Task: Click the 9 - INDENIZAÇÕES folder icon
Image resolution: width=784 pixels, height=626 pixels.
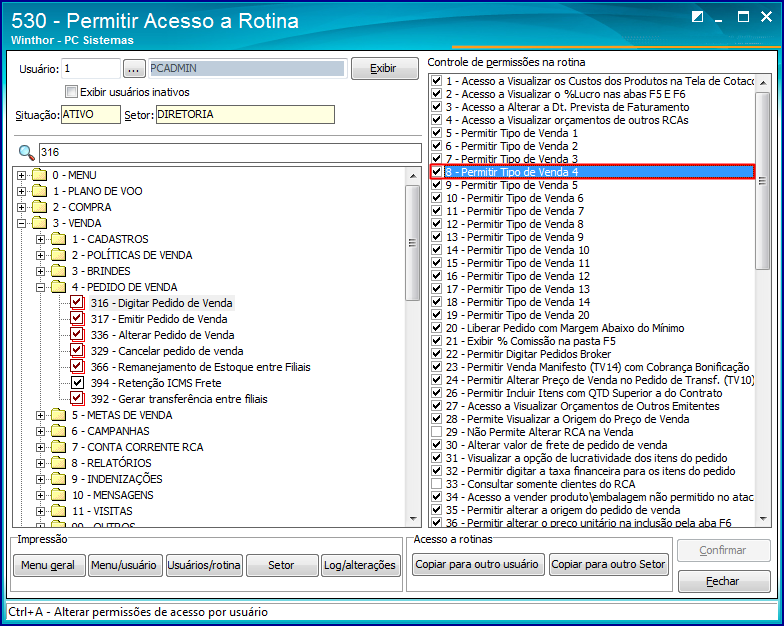Action: [58, 479]
